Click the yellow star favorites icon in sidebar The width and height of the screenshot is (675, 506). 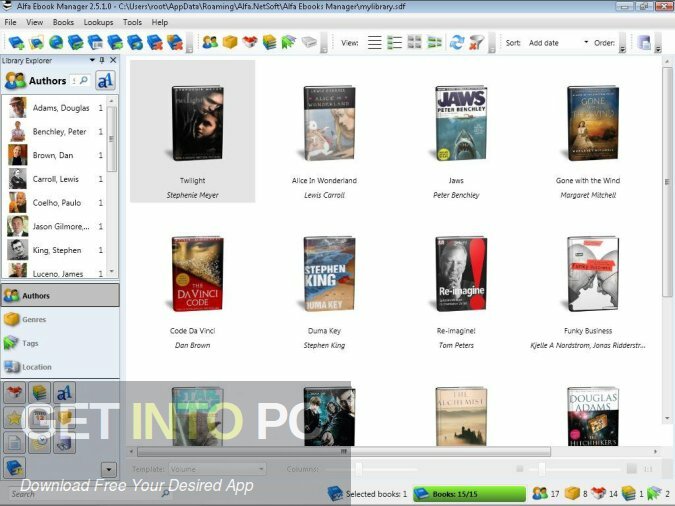click(15, 417)
